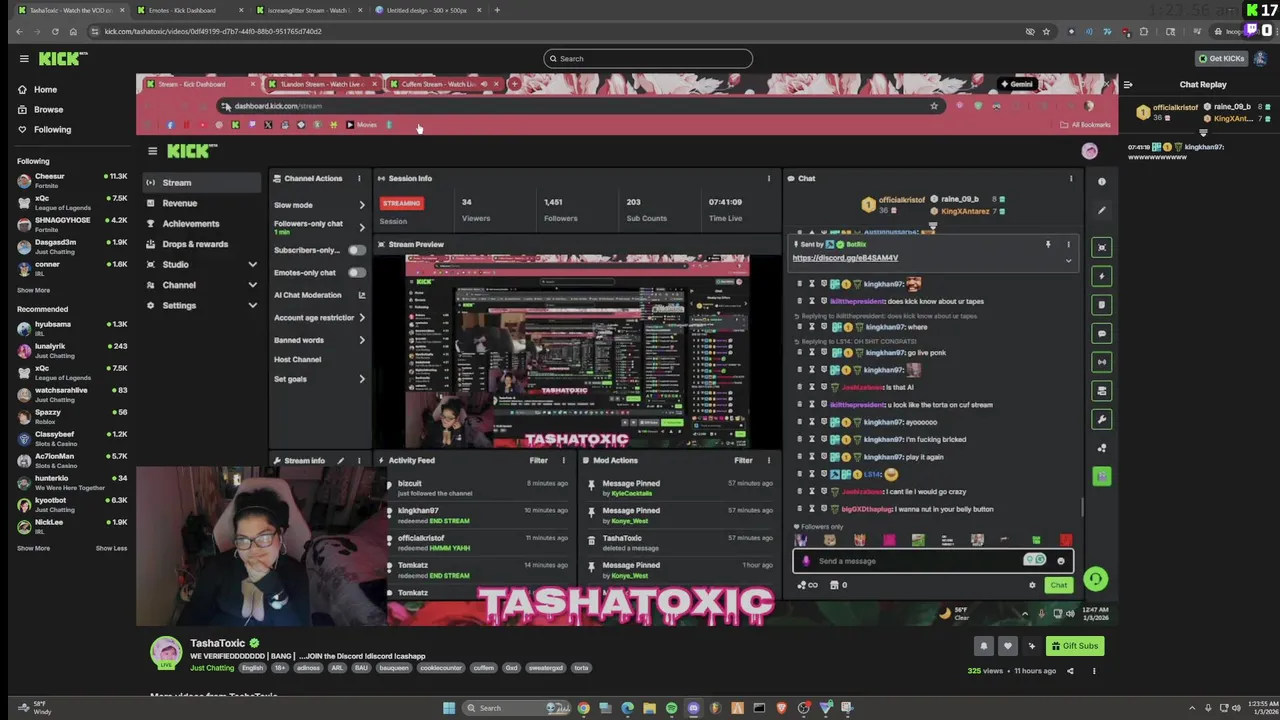Open Brave browser from the taskbar
The height and width of the screenshot is (720, 1280).
pyautogui.click(x=782, y=708)
